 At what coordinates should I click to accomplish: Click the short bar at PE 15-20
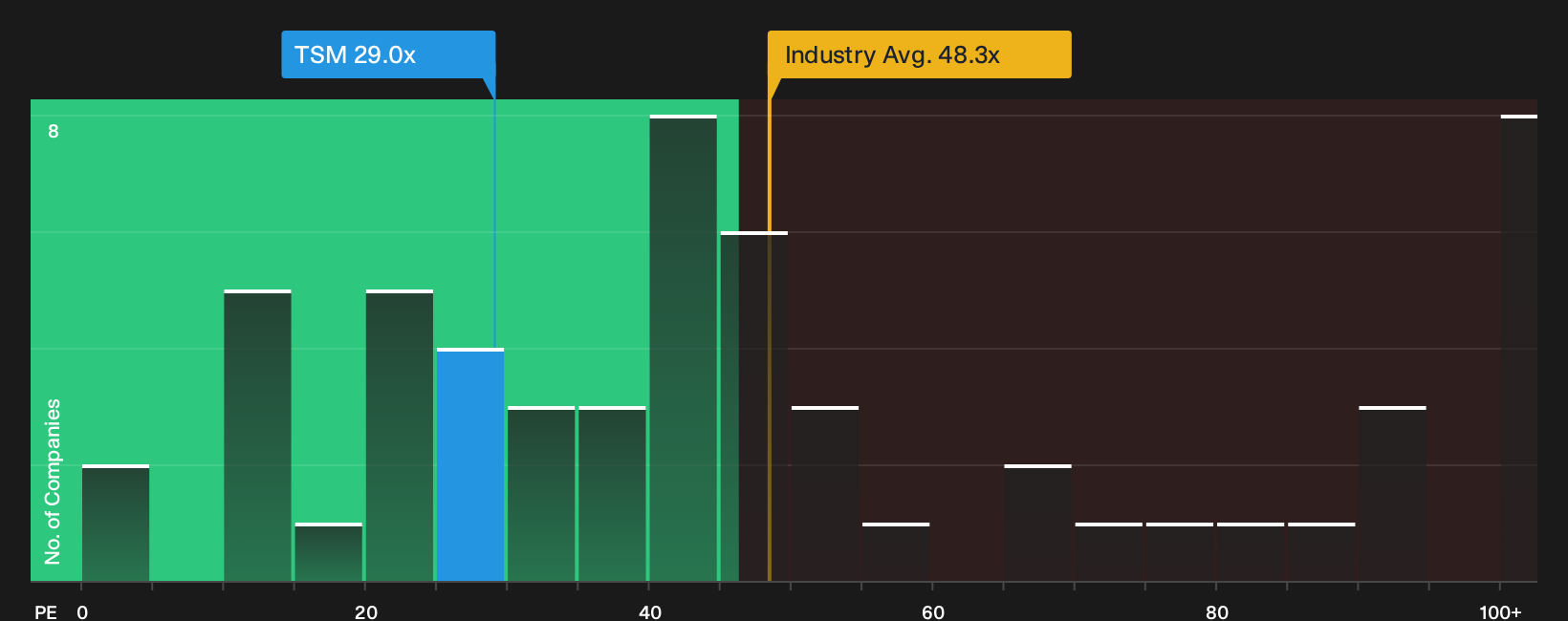[x=329, y=552]
